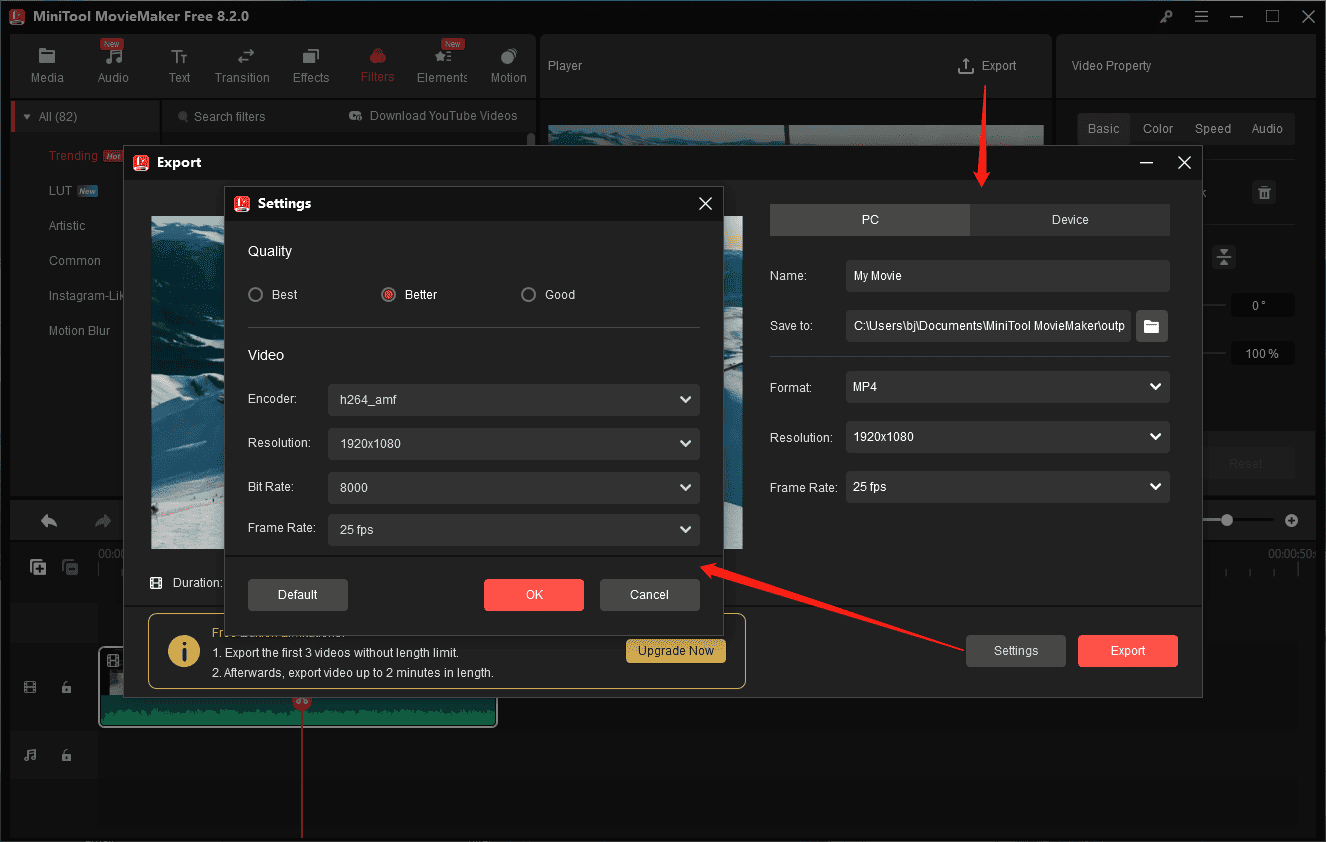This screenshot has height=842, width=1326.
Task: Click the scissors split icon on the playhead
Action: pyautogui.click(x=302, y=702)
